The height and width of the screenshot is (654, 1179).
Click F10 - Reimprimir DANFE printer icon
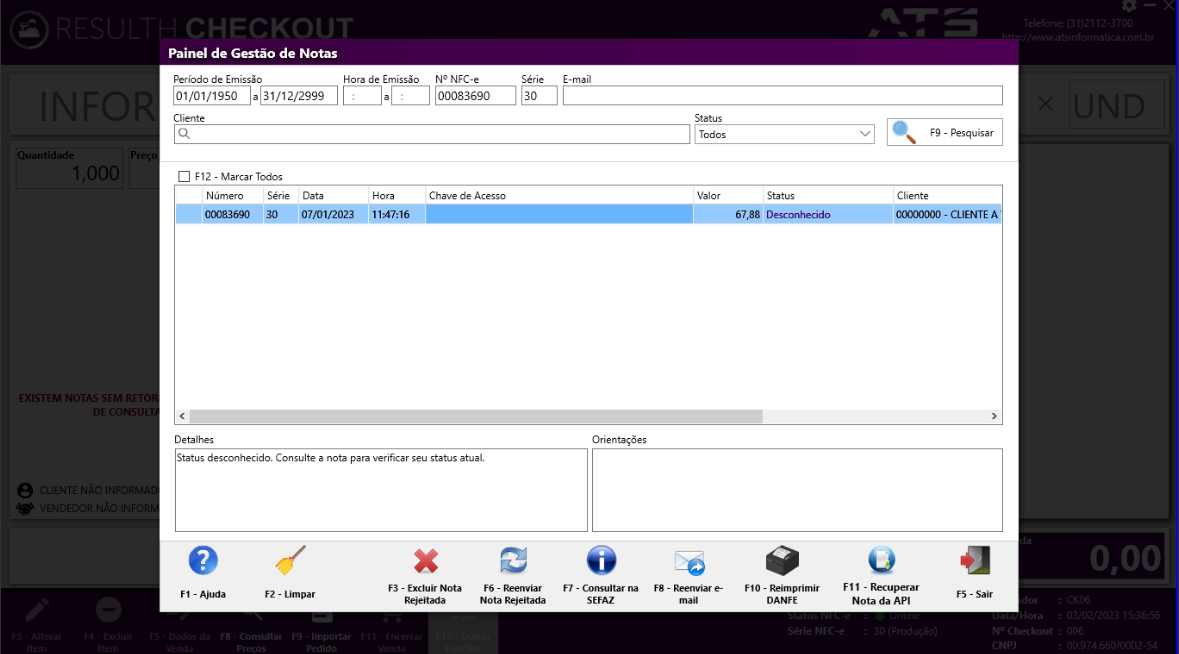pyautogui.click(x=782, y=561)
